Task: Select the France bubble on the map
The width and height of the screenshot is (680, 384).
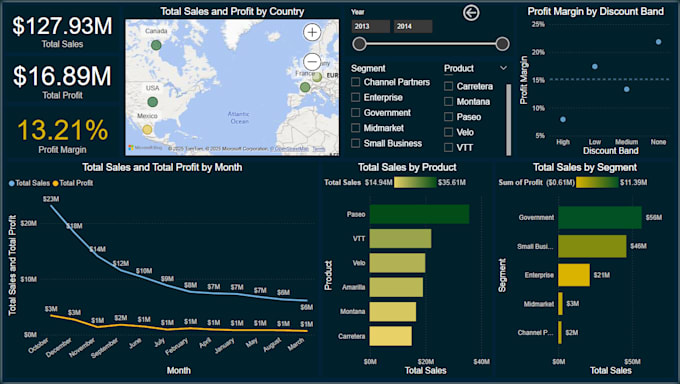Action: [305, 87]
